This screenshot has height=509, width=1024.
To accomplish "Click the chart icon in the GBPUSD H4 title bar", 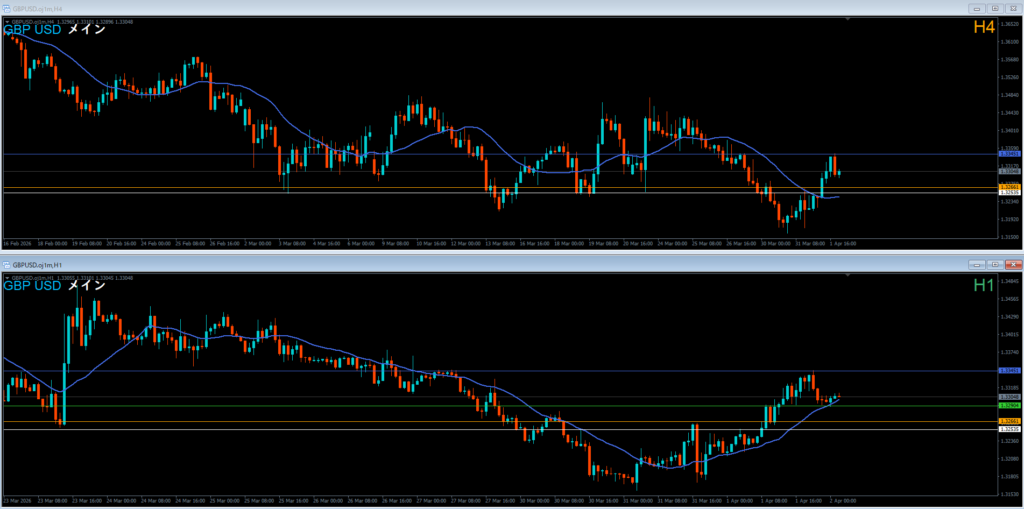I will [x=7, y=8].
